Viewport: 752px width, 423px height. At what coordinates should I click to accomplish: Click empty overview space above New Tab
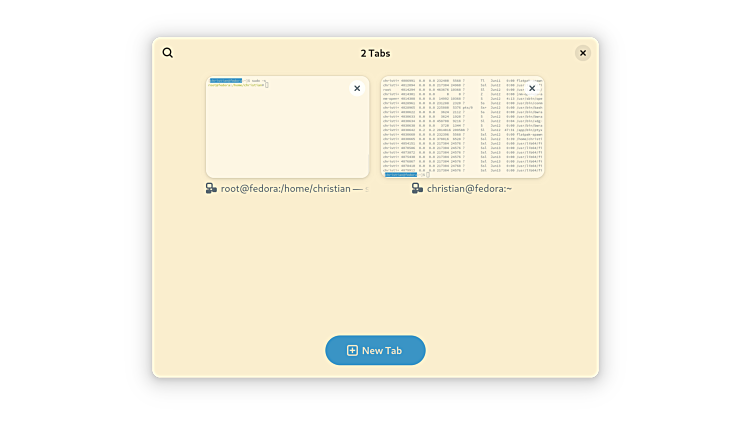pos(375,270)
